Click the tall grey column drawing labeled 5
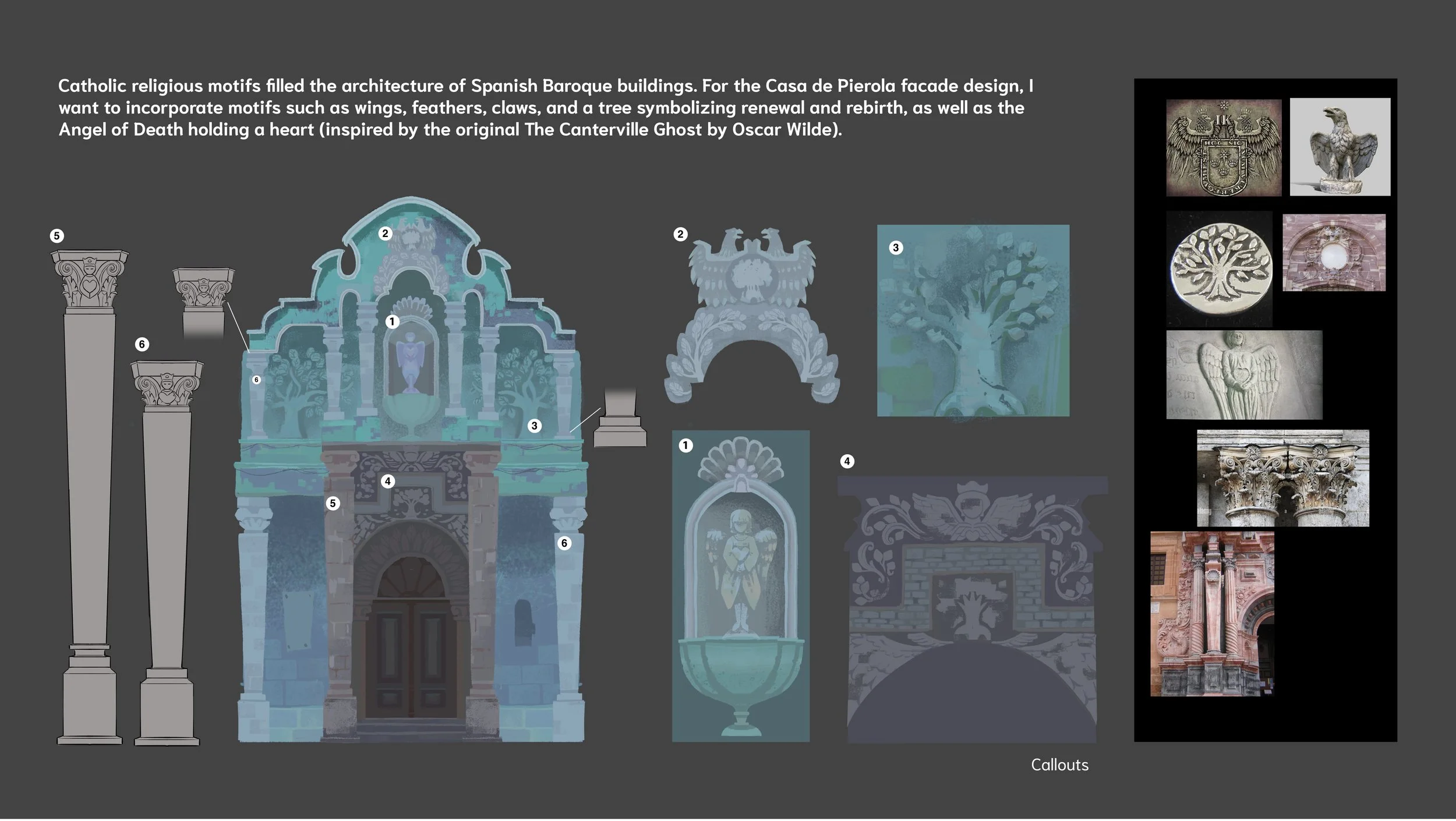Viewport: 1456px width, 821px height. (90, 498)
